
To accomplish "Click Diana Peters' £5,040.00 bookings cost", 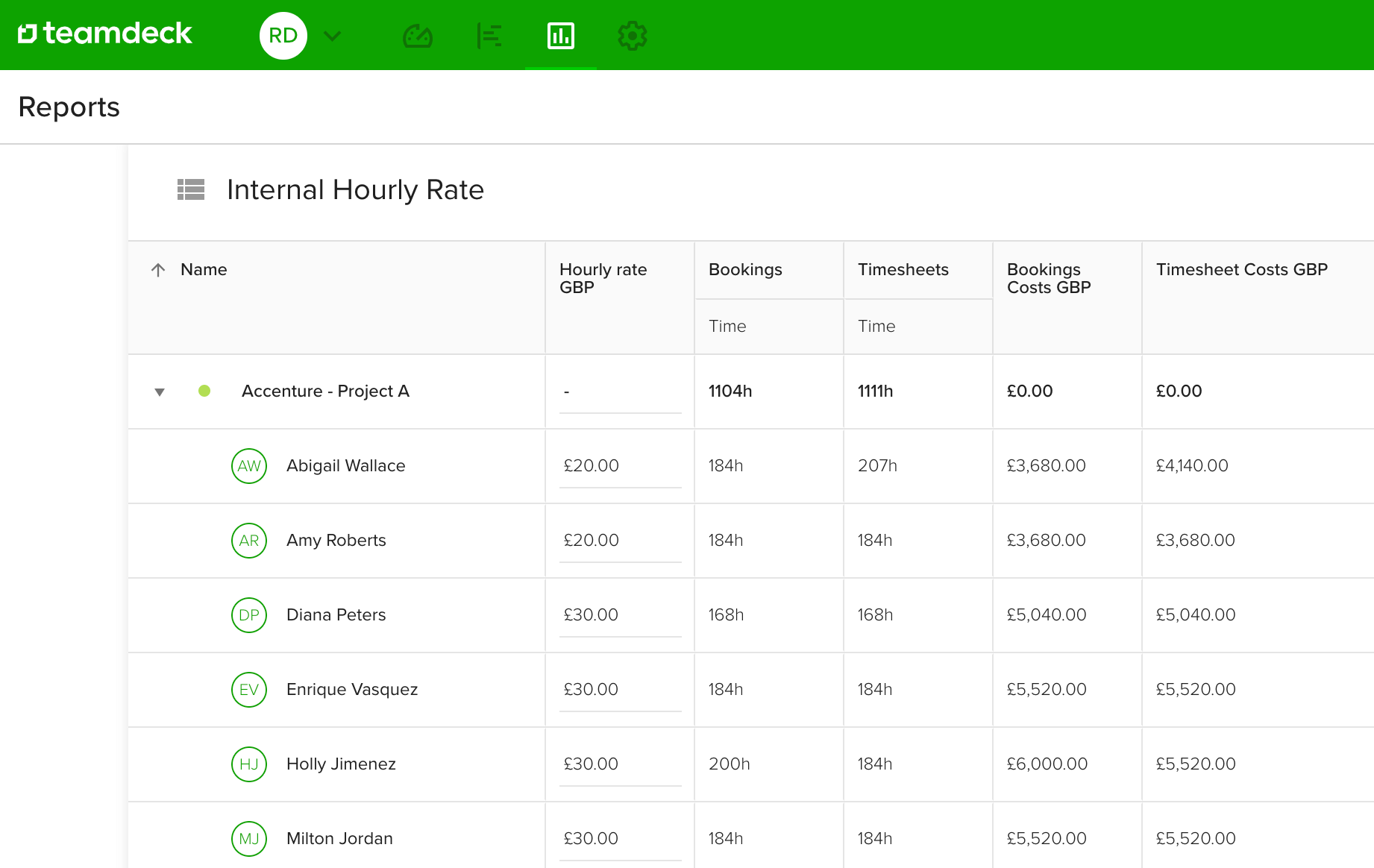I will (x=1047, y=614).
